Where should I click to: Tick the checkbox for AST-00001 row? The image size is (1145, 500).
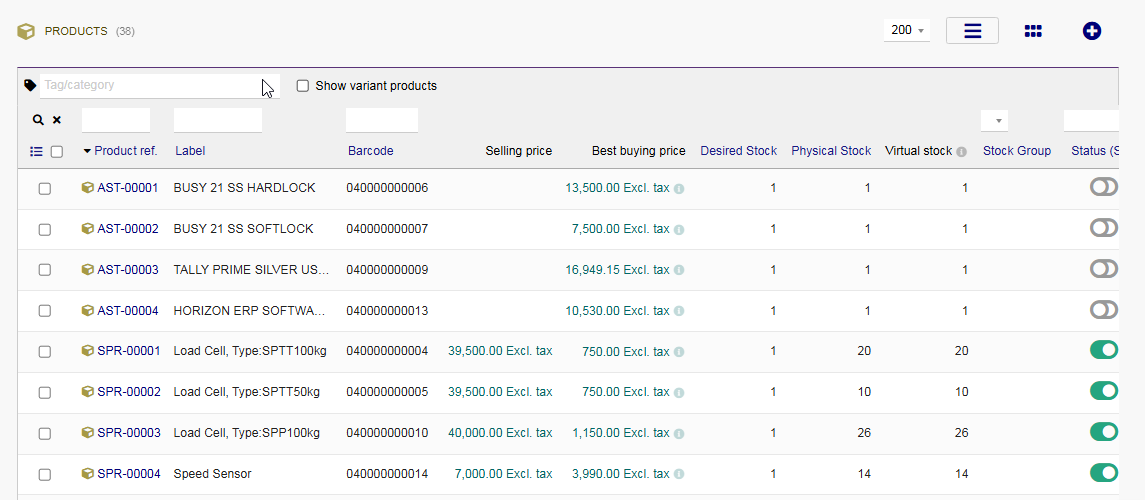point(45,189)
